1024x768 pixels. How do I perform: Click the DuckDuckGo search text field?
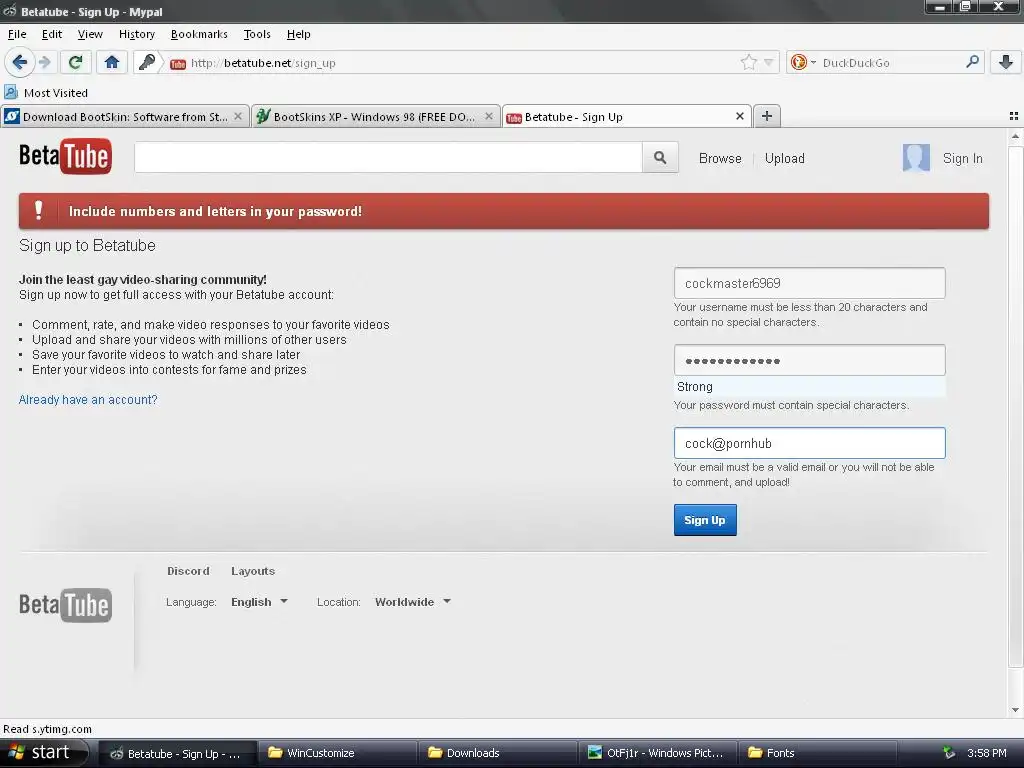coord(889,63)
